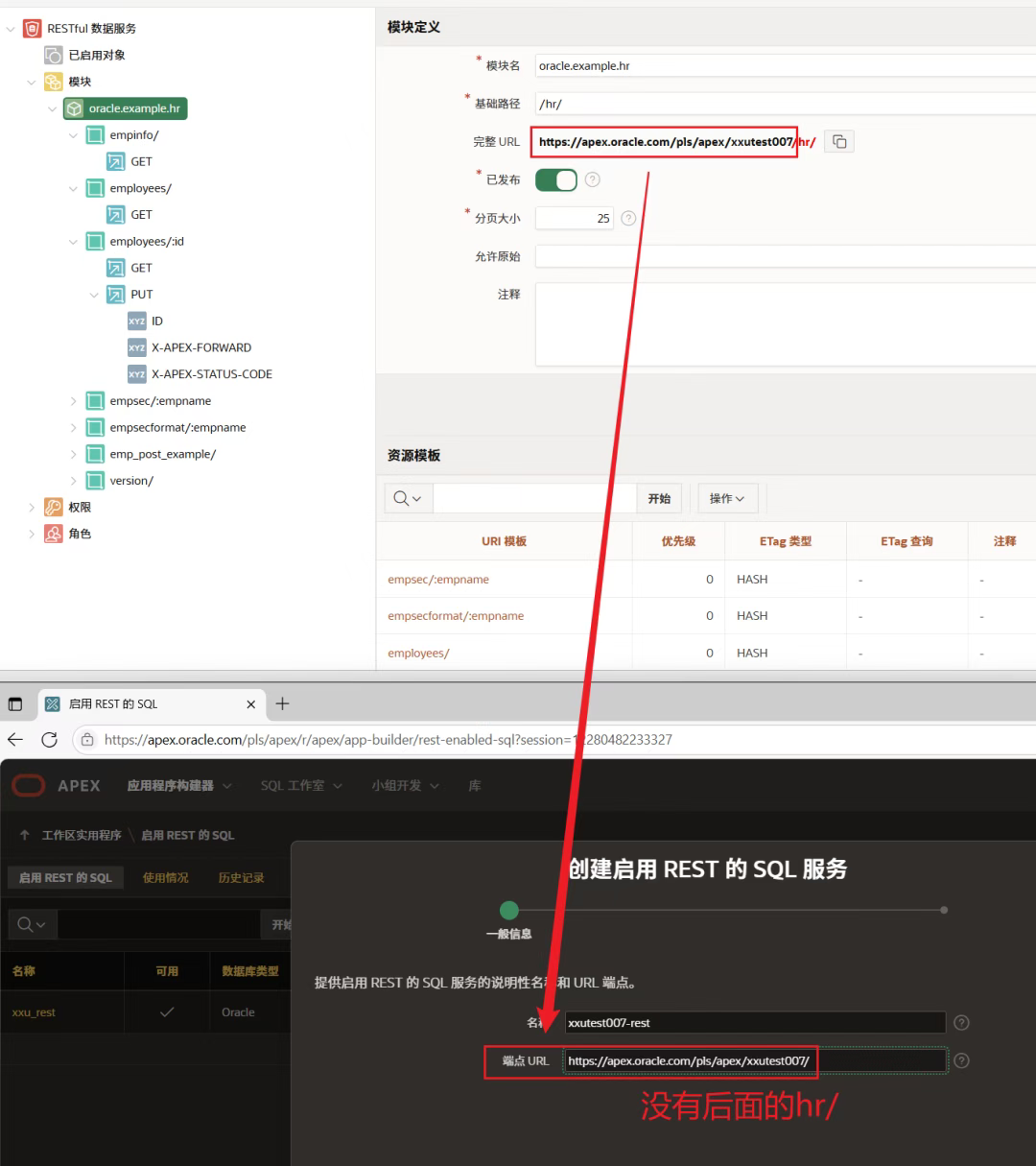Click the X-APEX-FORWARD parameter icon
1036x1166 pixels.
coord(137,348)
